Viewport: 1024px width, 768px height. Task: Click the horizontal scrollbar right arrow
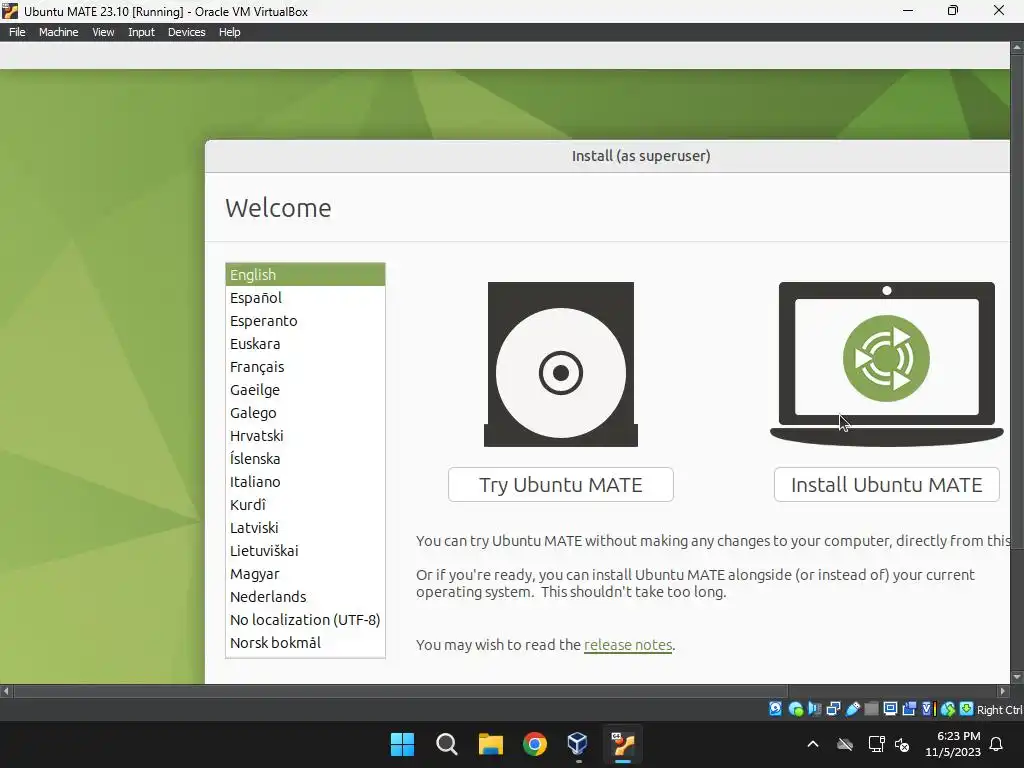pyautogui.click(x=1003, y=691)
